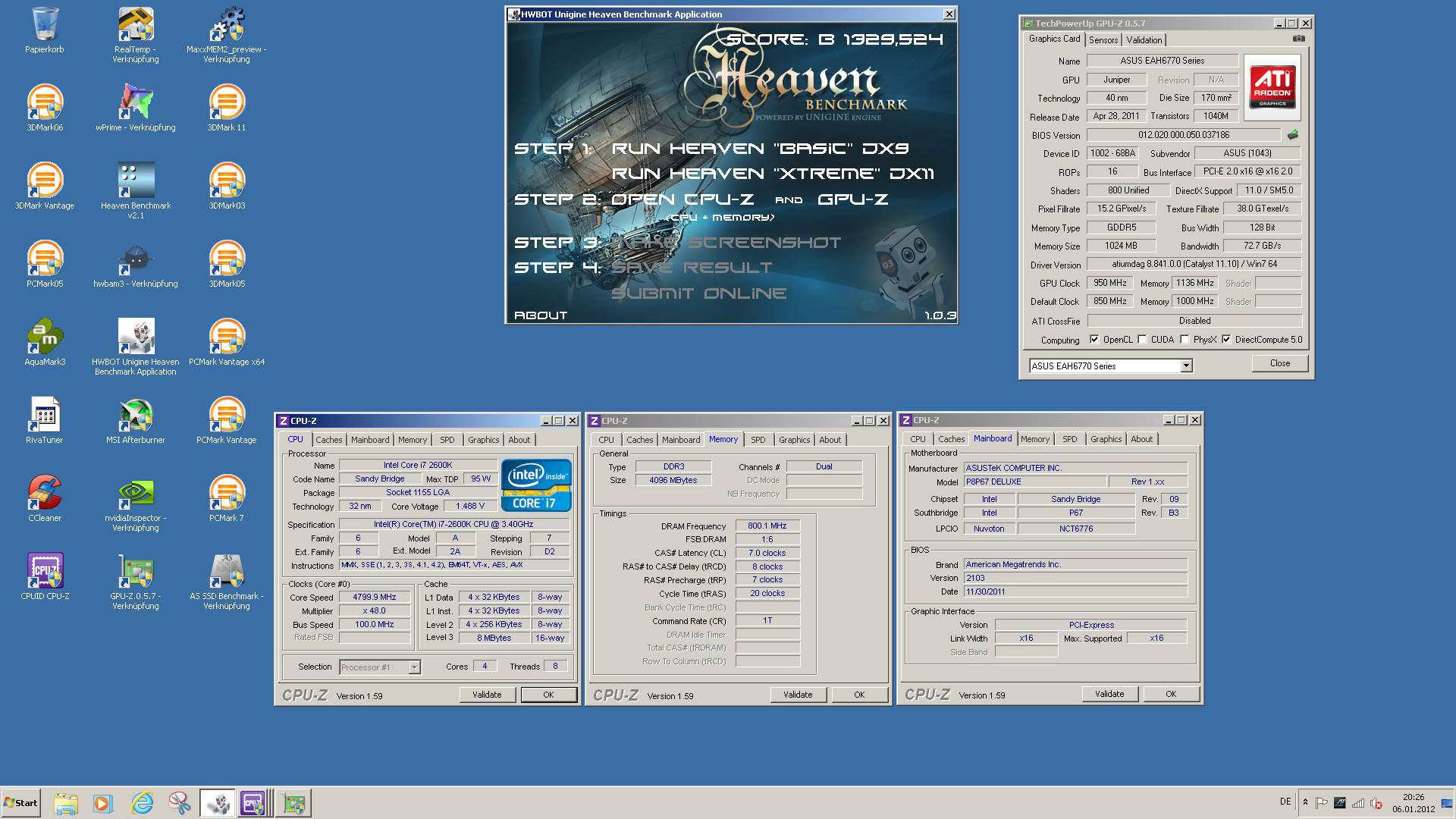The height and width of the screenshot is (819, 1456).
Task: Open Graphics tab in Mainboard CPU-Z window
Action: click(x=1106, y=439)
